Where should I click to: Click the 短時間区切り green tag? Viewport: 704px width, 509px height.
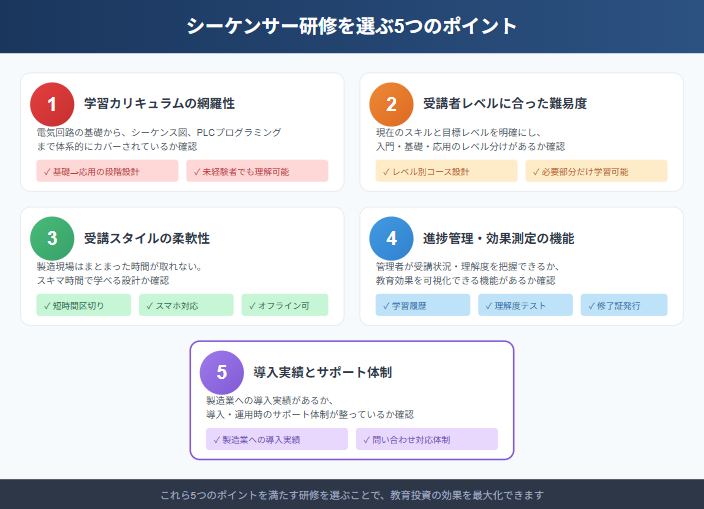click(84, 305)
